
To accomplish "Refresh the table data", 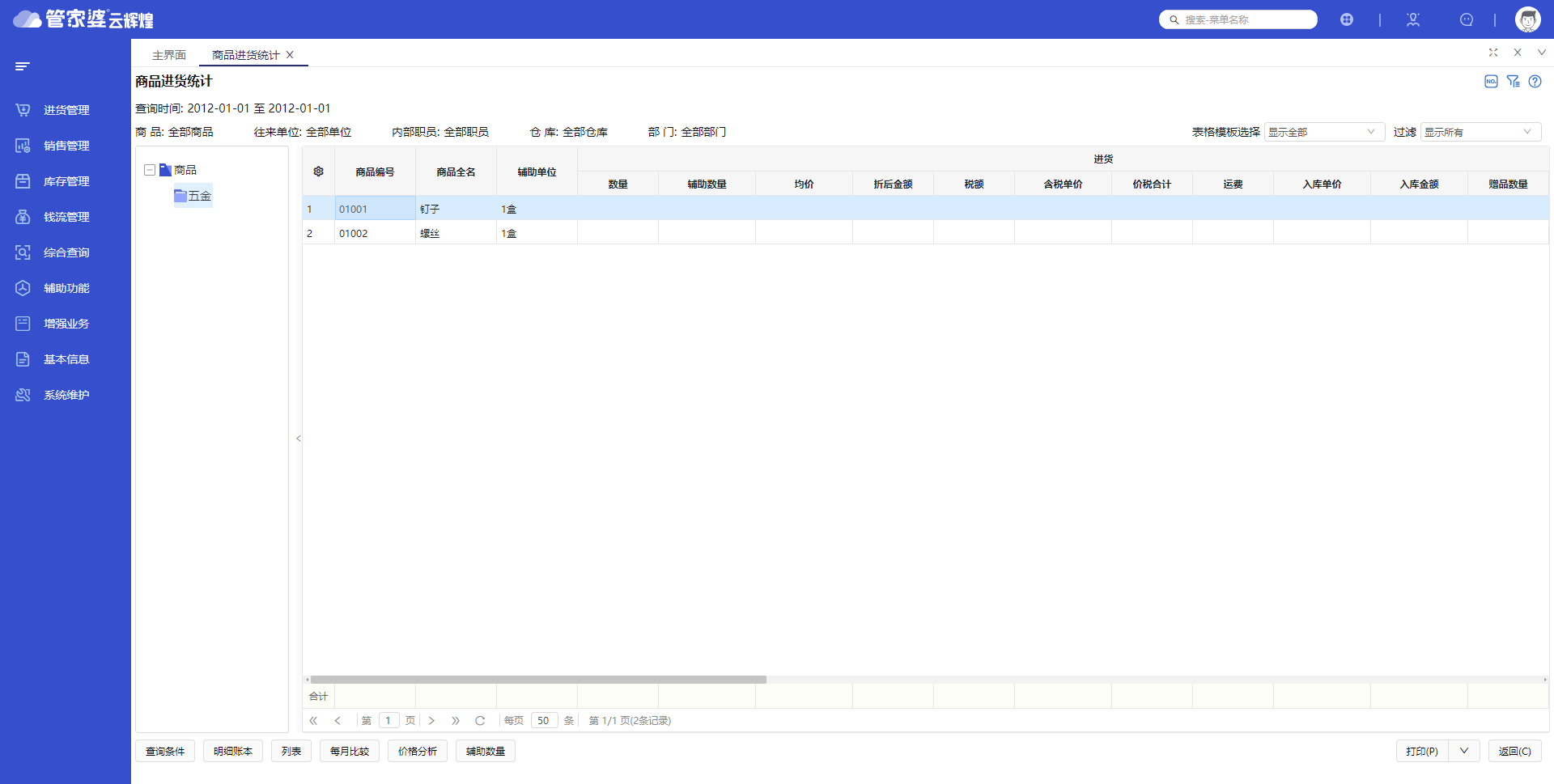I will pos(480,721).
